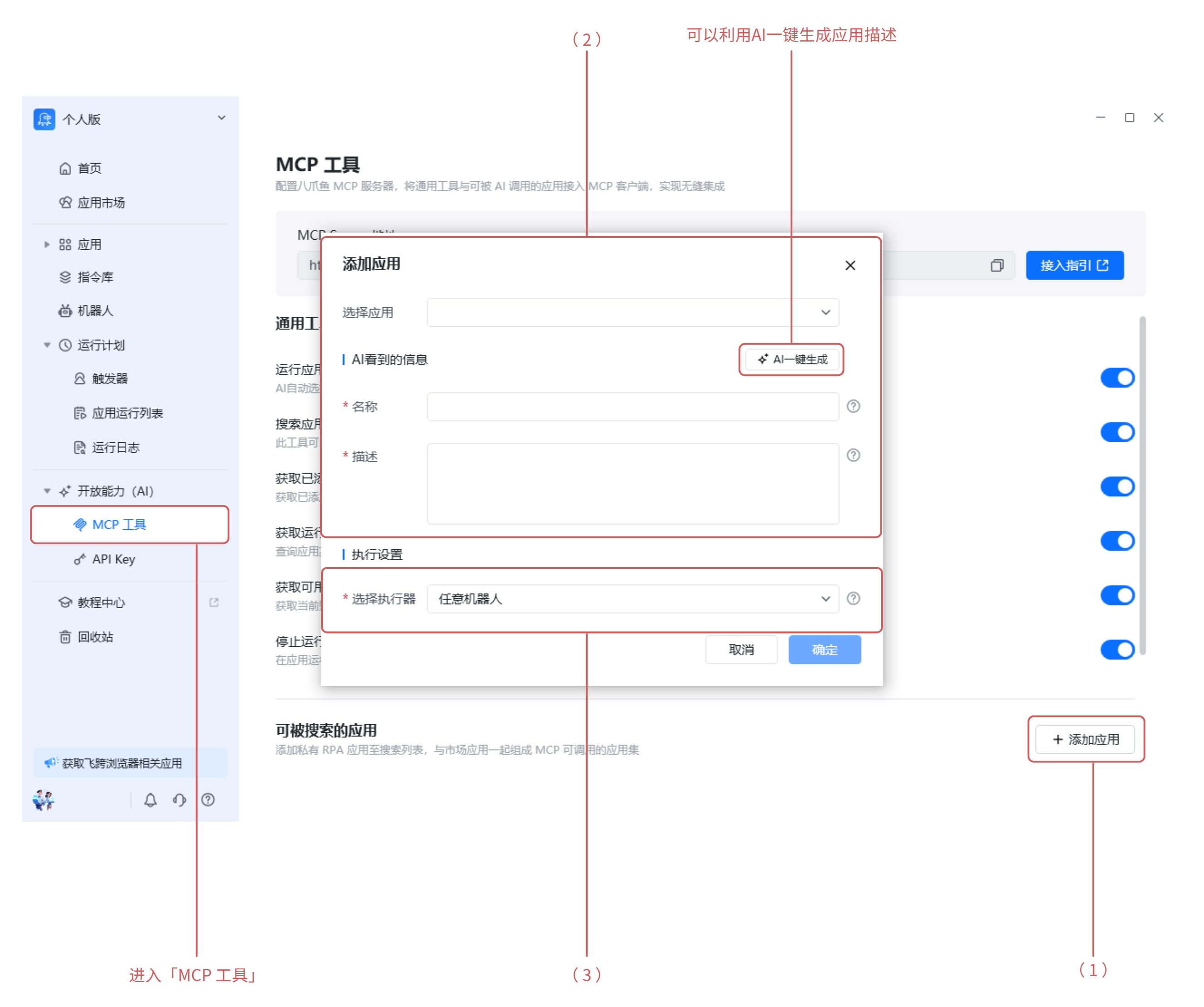Collapse the 开放能力 (AI) section arrow
Screen dimensions: 1204x1007
47,492
